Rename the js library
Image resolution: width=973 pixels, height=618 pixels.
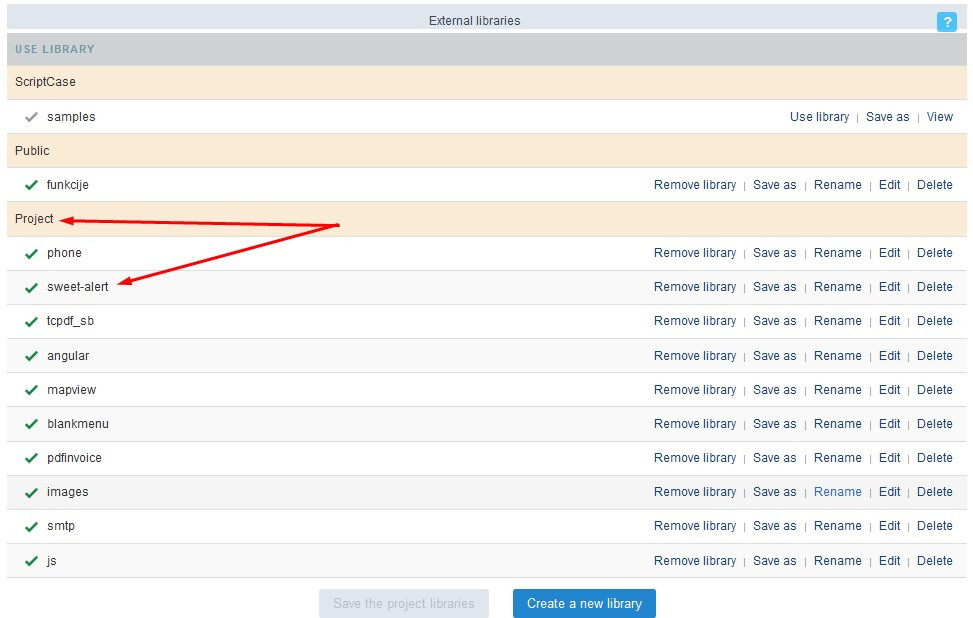click(838, 561)
